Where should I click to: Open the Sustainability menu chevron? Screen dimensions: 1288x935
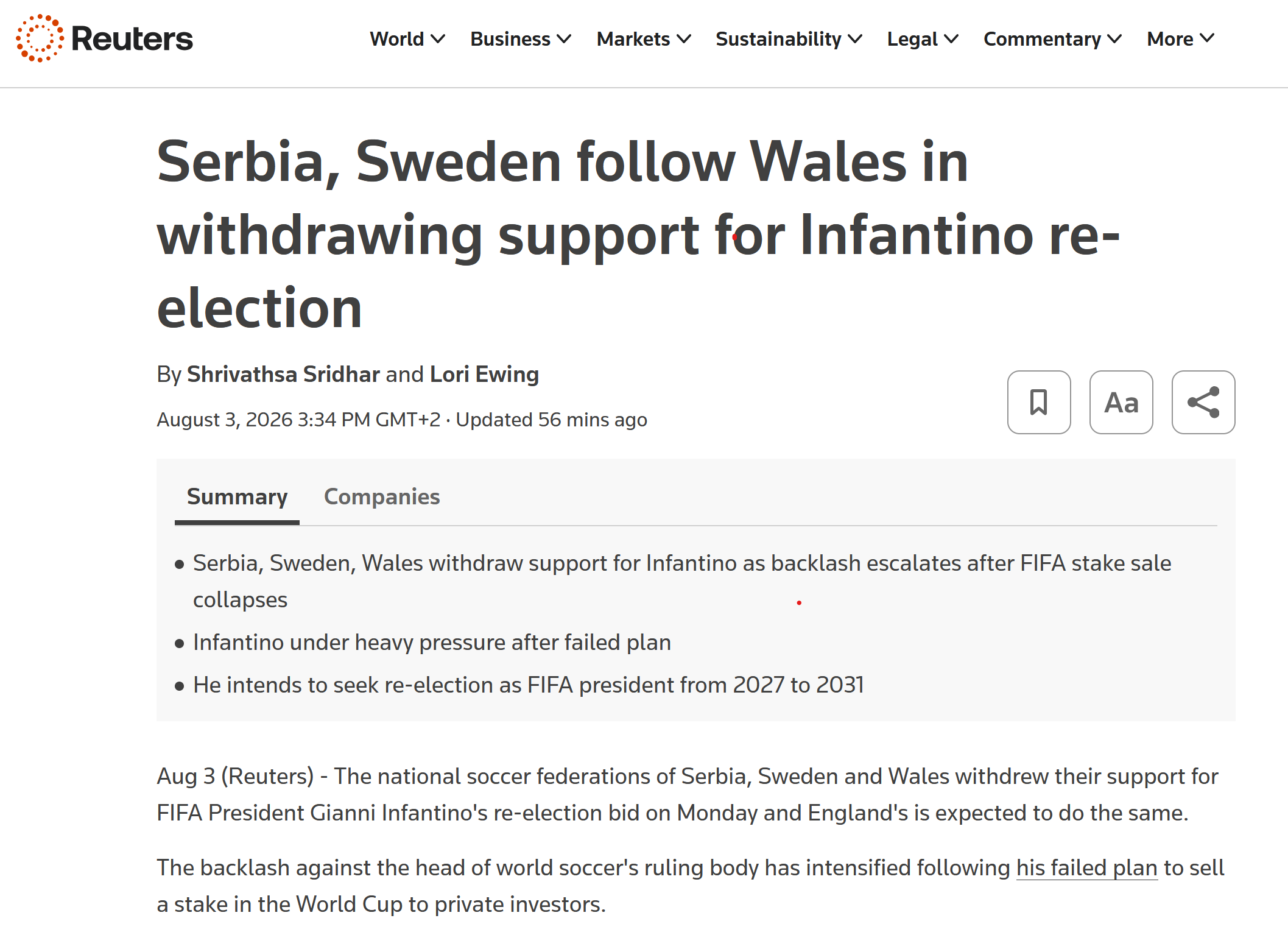[x=855, y=39]
